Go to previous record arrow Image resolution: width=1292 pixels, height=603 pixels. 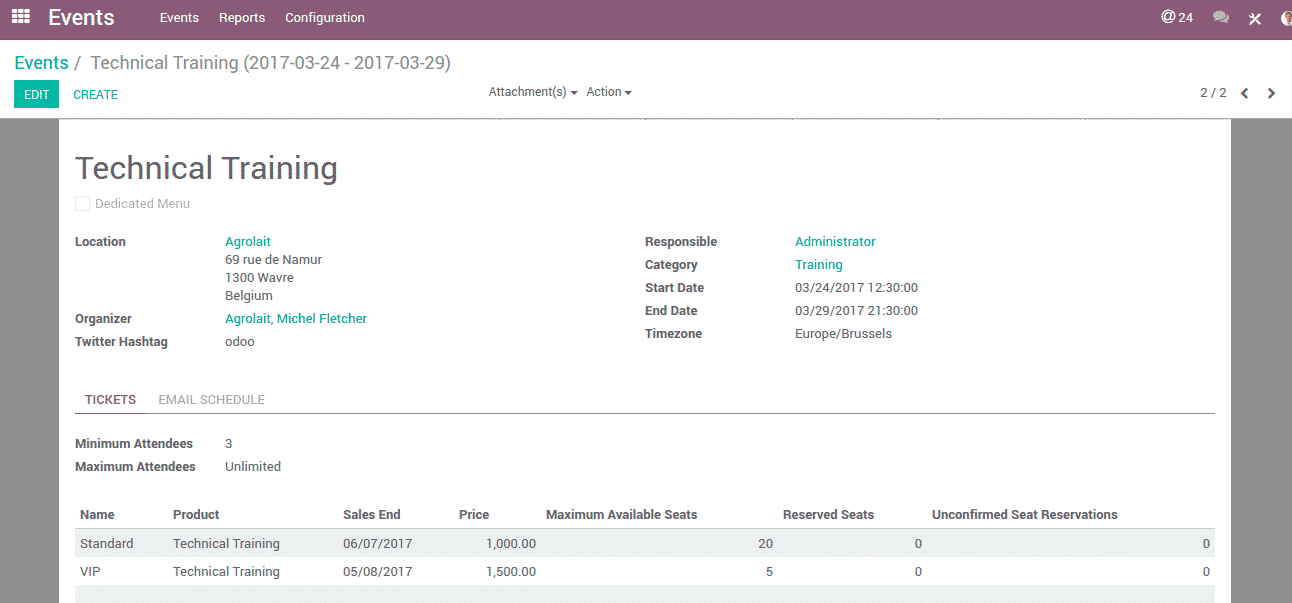tap(1245, 93)
